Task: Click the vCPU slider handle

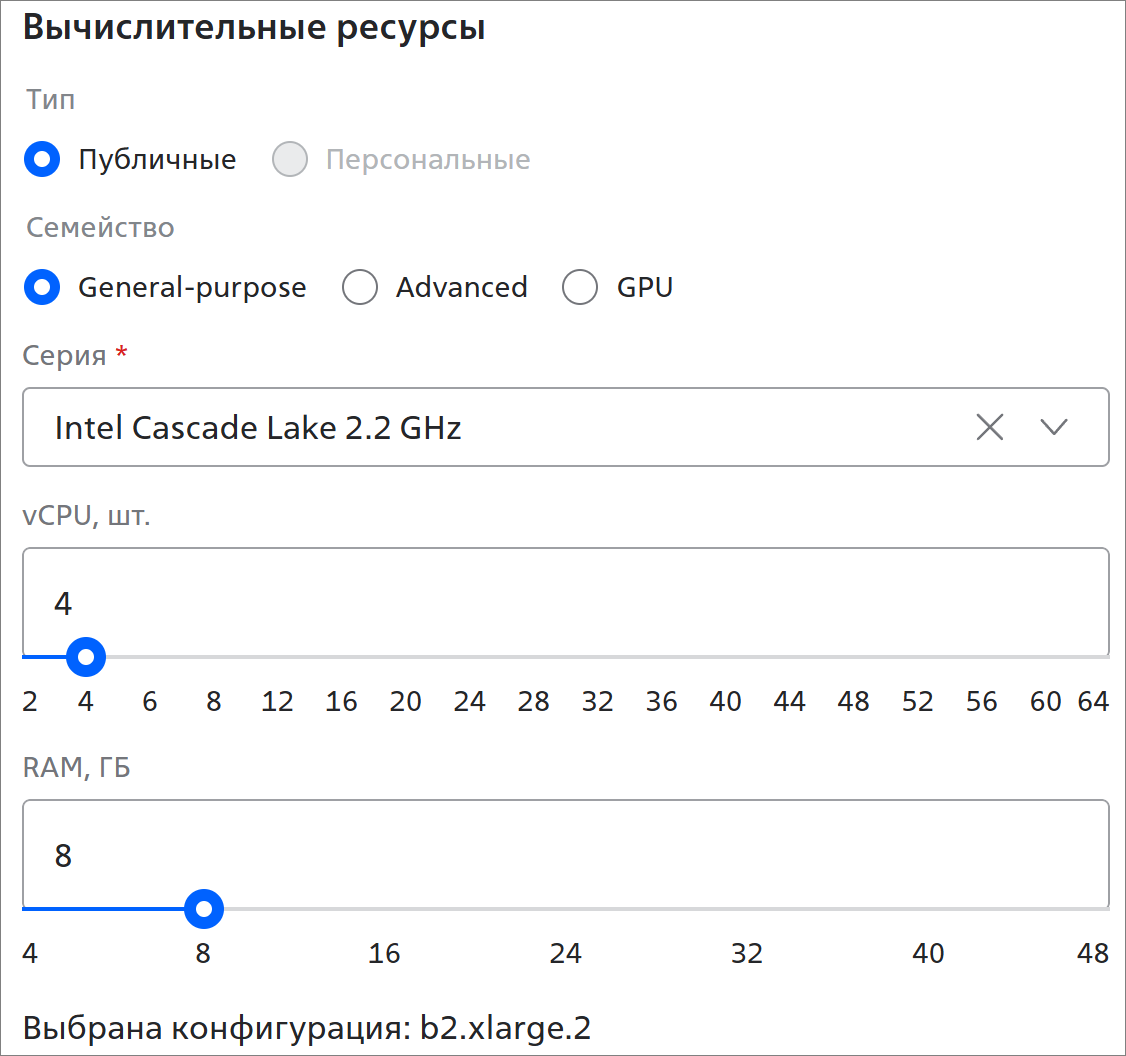Action: click(x=86, y=657)
